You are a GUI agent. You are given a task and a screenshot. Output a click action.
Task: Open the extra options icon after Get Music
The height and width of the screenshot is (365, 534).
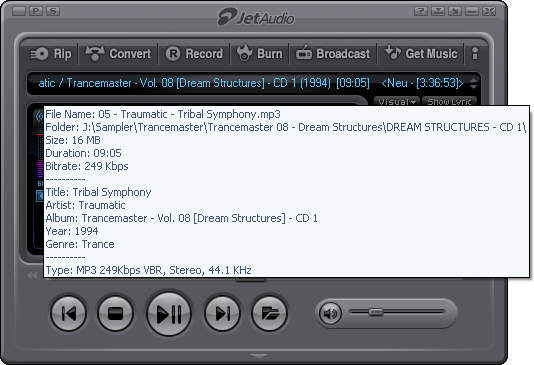click(475, 54)
